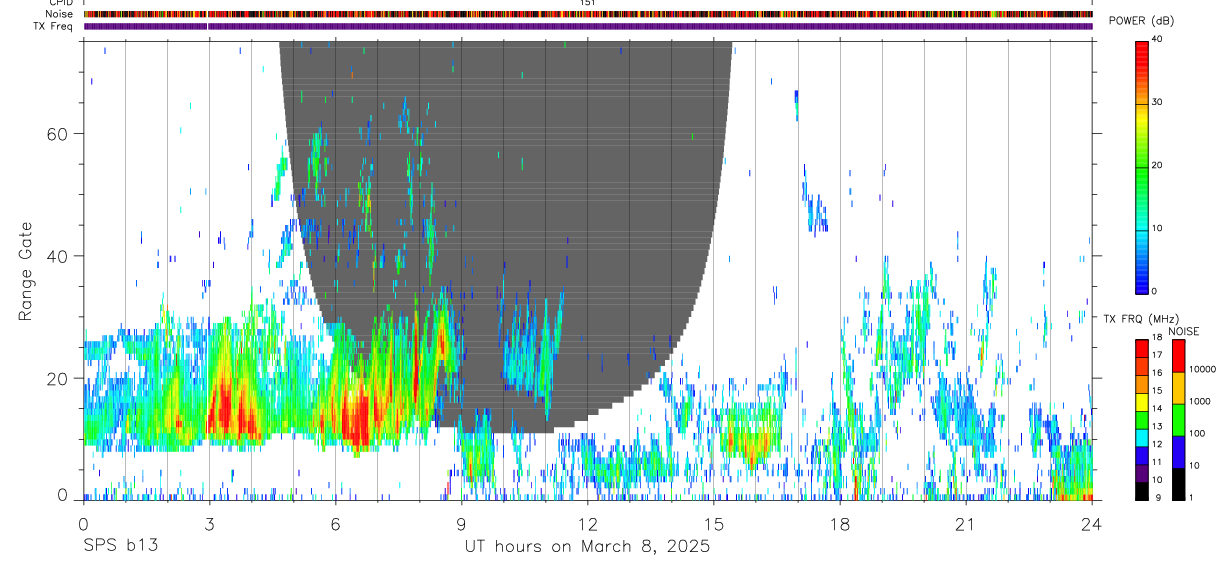Click the x-axis hour tick '3'
This screenshot has height=567, width=1228.
[x=208, y=524]
